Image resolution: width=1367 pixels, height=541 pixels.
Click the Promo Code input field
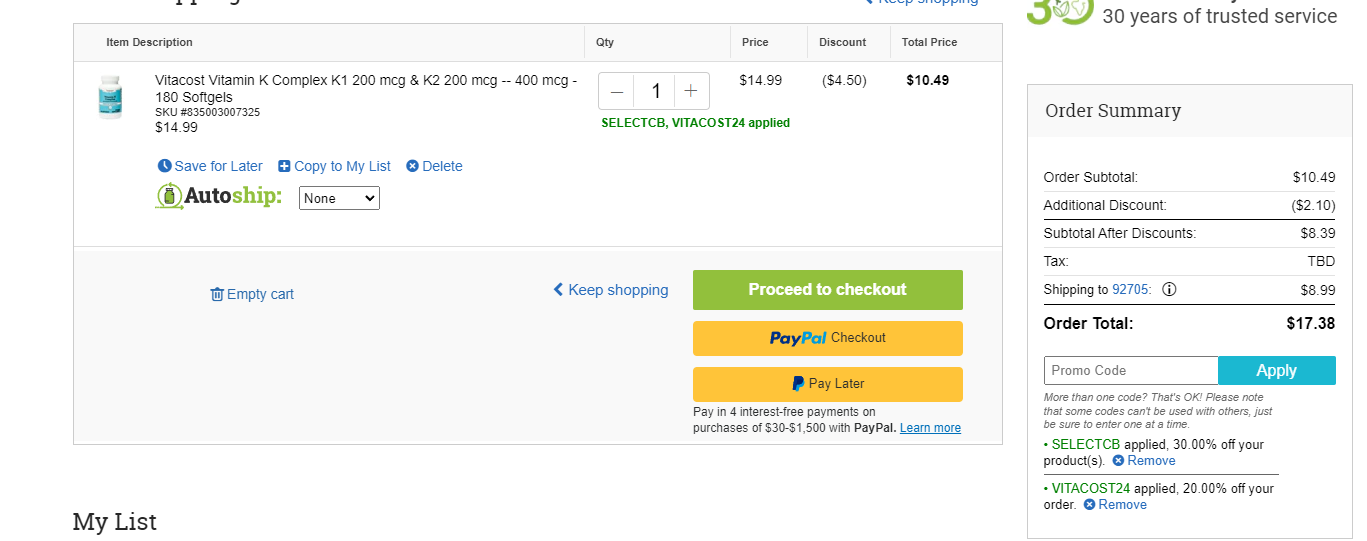click(1131, 370)
